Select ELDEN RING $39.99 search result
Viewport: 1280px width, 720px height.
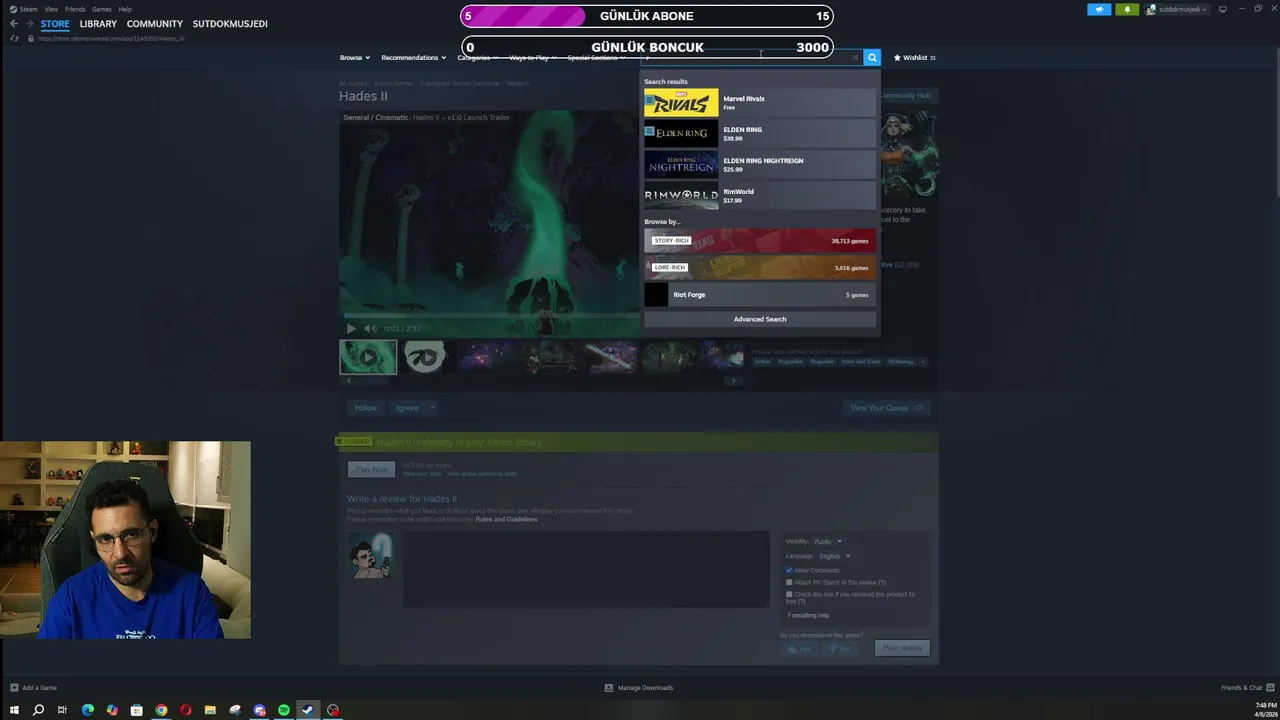click(760, 133)
